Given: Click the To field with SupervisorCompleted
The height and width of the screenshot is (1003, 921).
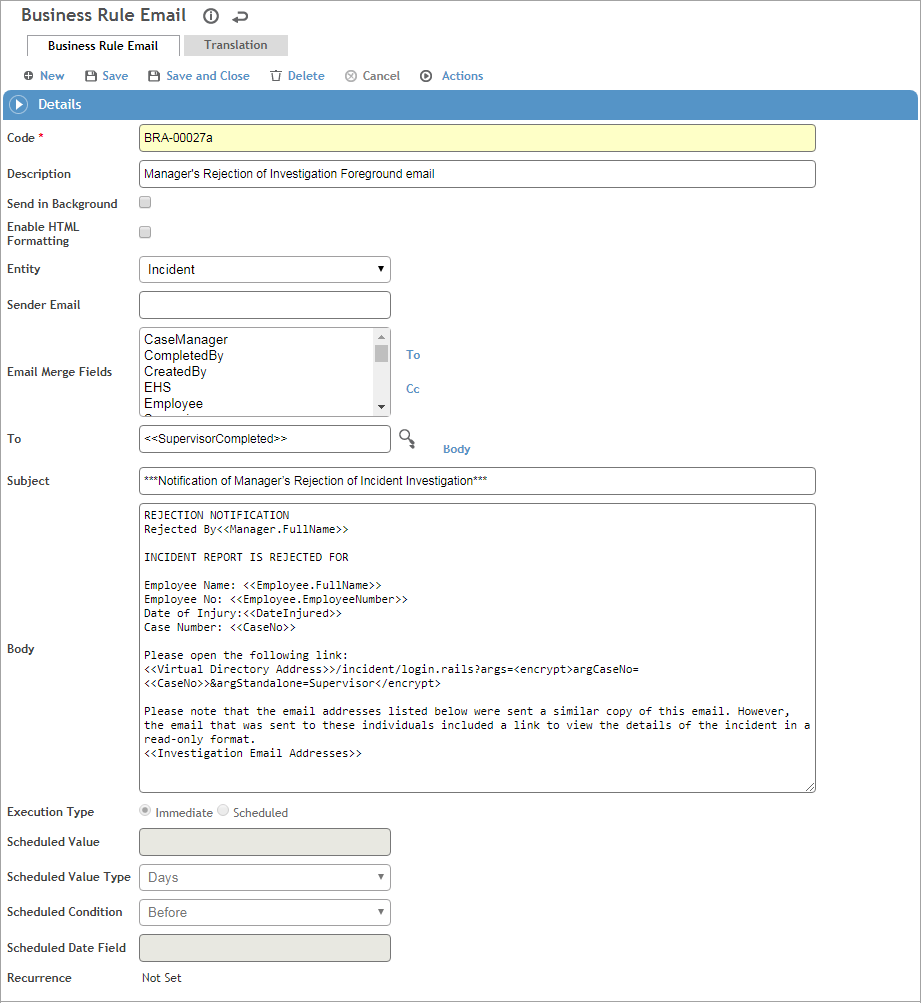Looking at the screenshot, I should [x=265, y=439].
